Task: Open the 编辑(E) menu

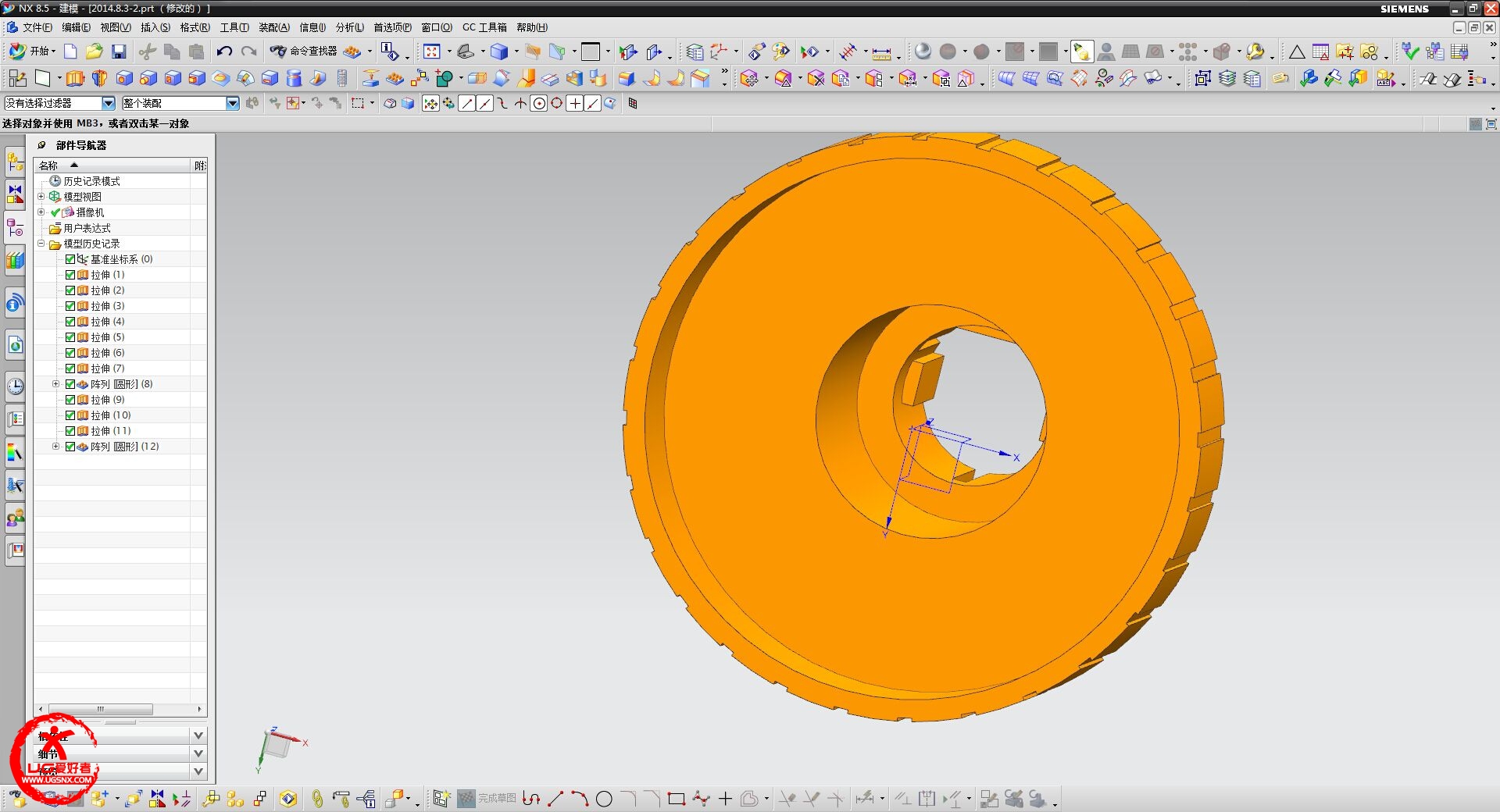Action: [76, 27]
